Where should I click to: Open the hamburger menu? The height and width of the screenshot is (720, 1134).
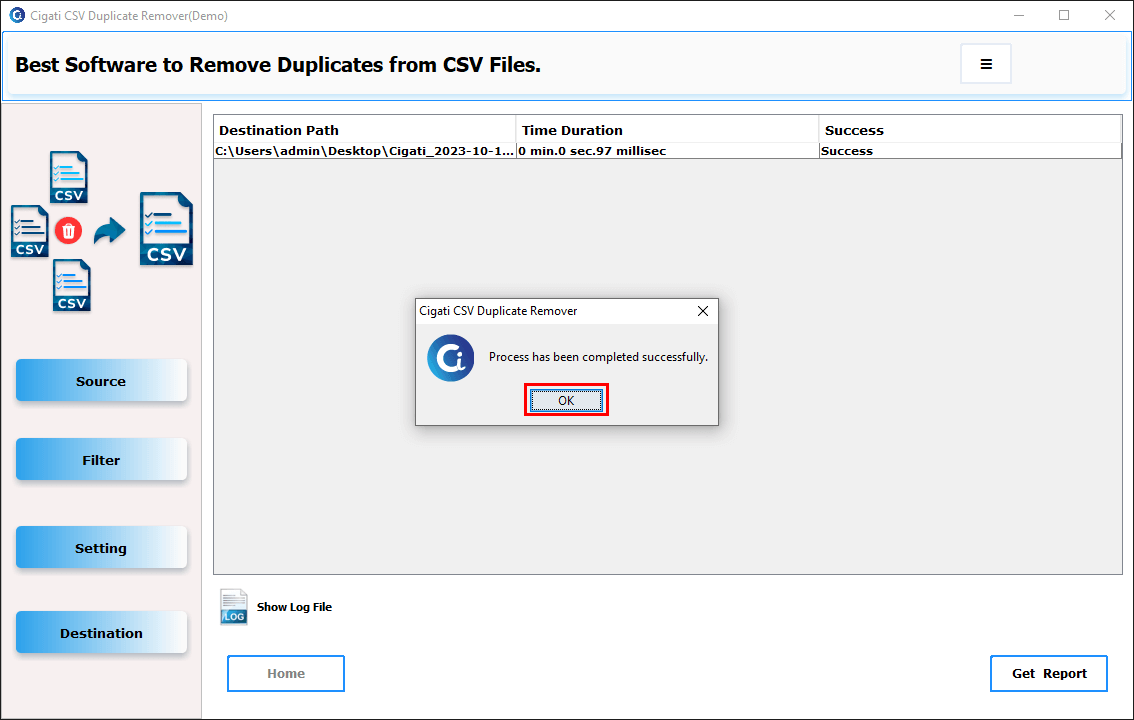tap(986, 64)
